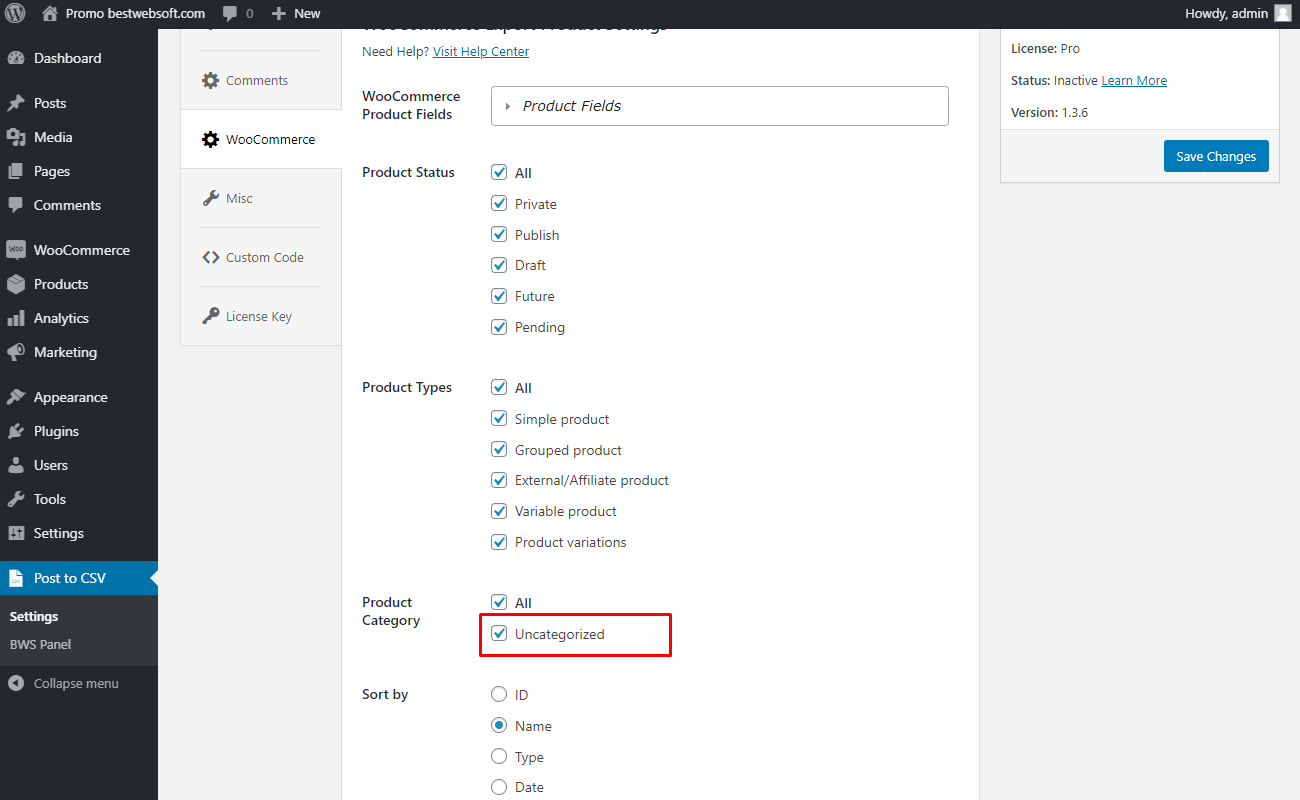
Task: Click the Tools wrench icon in sidebar
Action: 16,499
